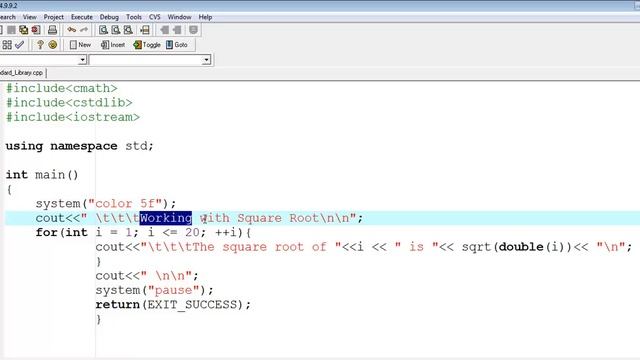Click the Undo icon
The width and height of the screenshot is (640, 360).
coord(71,30)
